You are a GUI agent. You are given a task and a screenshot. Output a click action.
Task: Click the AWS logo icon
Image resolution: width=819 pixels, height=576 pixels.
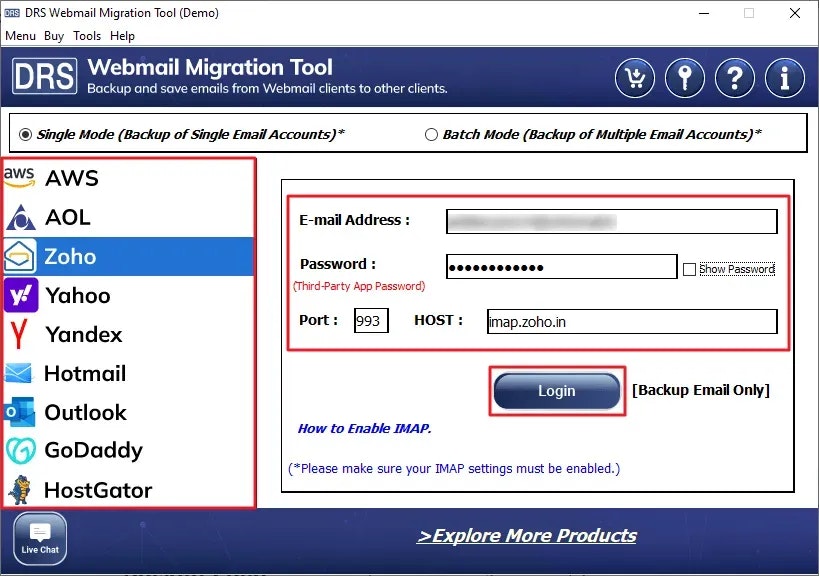19,178
